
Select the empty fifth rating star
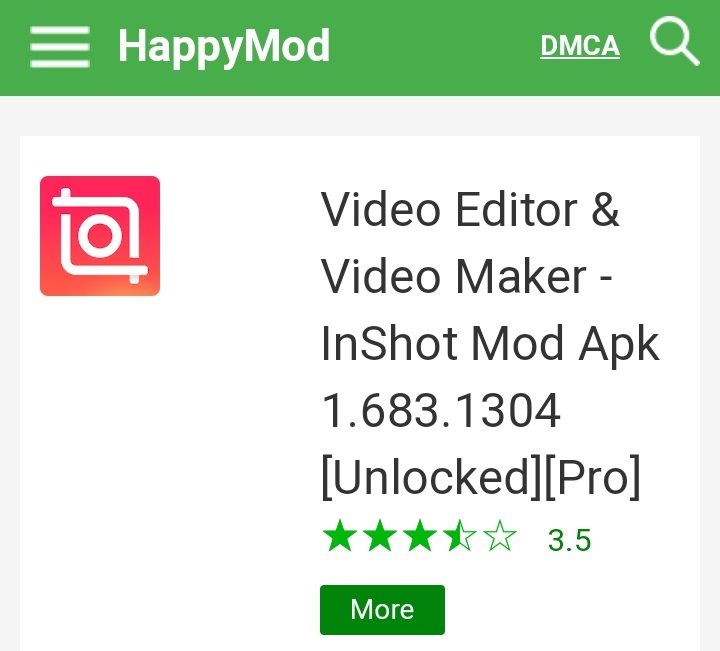point(500,536)
